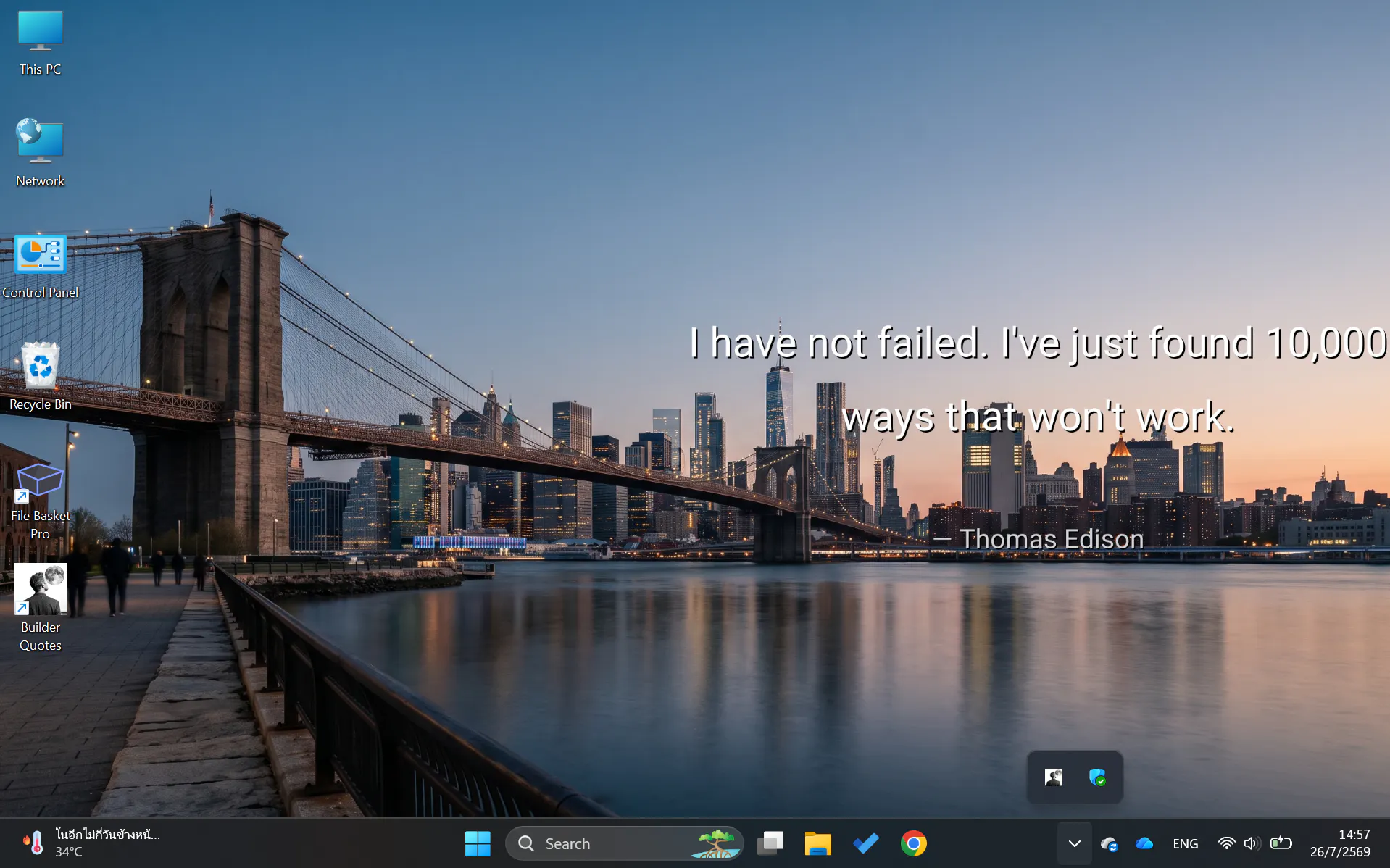Image resolution: width=1390 pixels, height=868 pixels.
Task: Open Task View from the taskbar
Action: pos(770,843)
